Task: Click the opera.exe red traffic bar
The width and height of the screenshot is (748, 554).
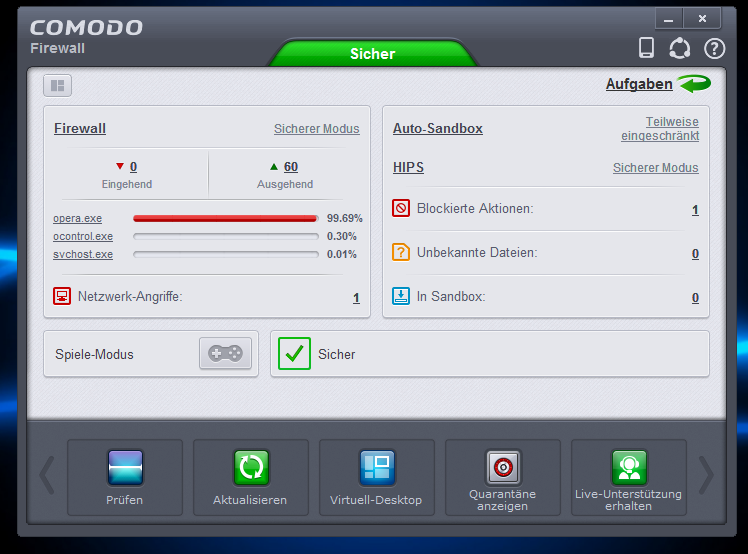Action: point(226,219)
